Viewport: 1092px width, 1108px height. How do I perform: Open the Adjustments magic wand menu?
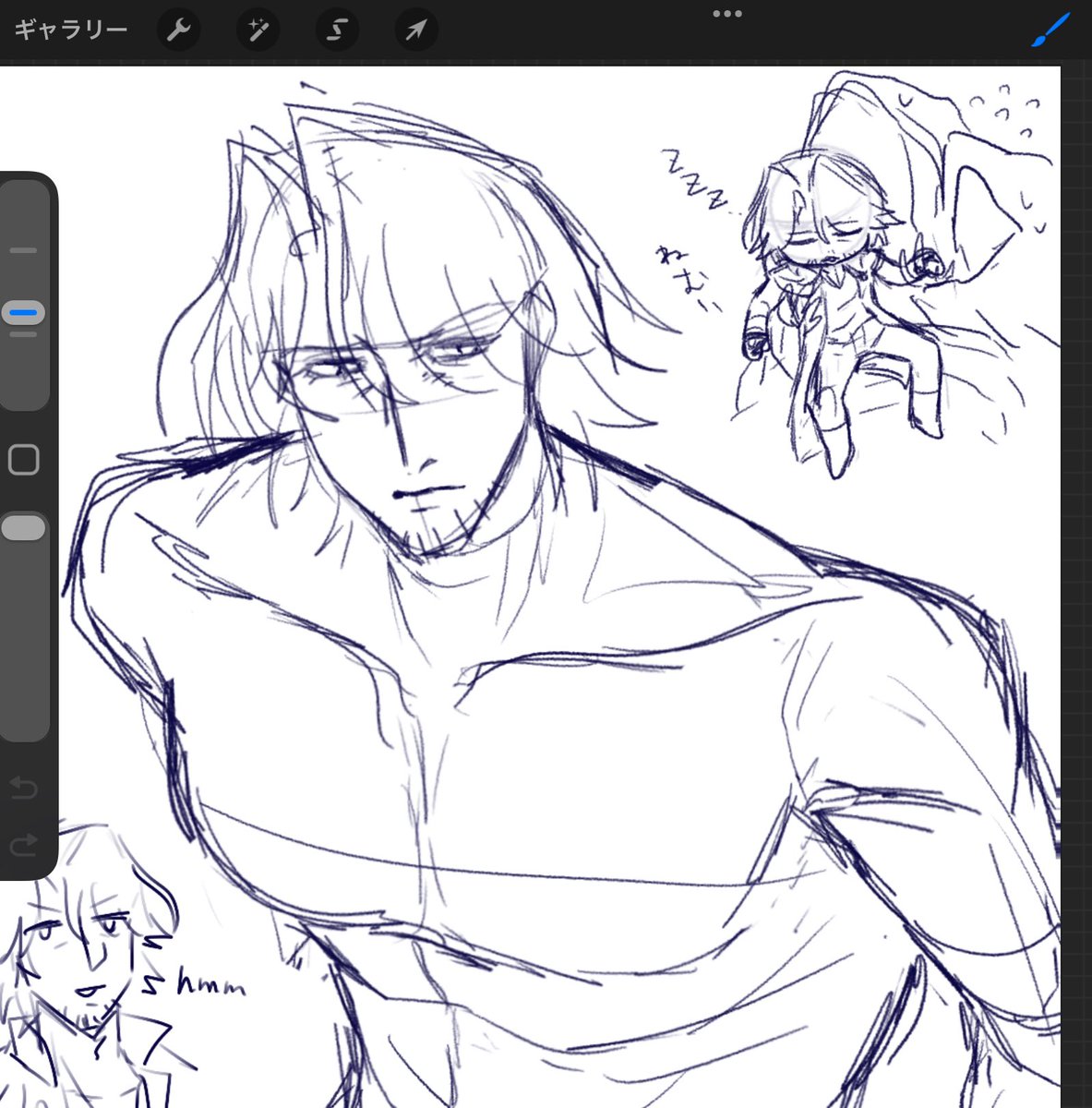coord(258,30)
